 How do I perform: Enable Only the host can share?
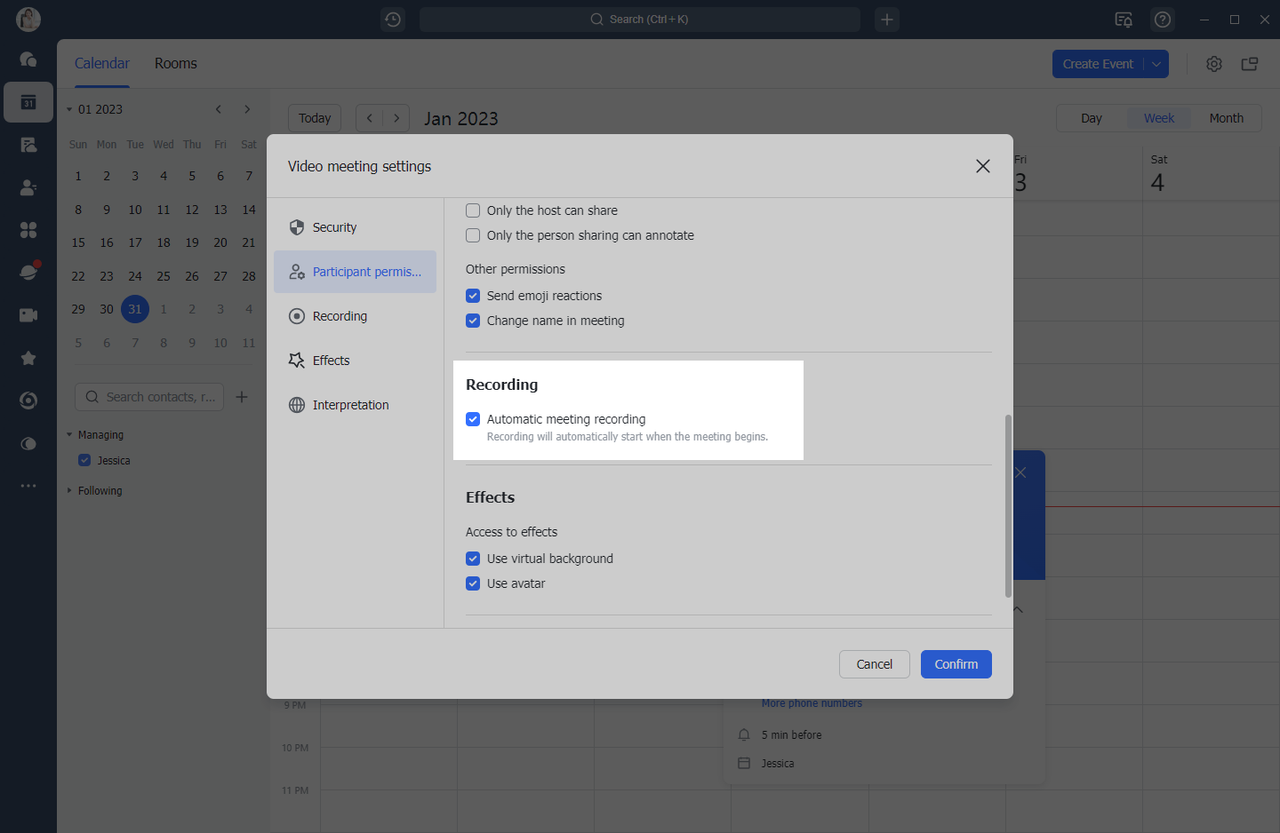pyautogui.click(x=473, y=211)
